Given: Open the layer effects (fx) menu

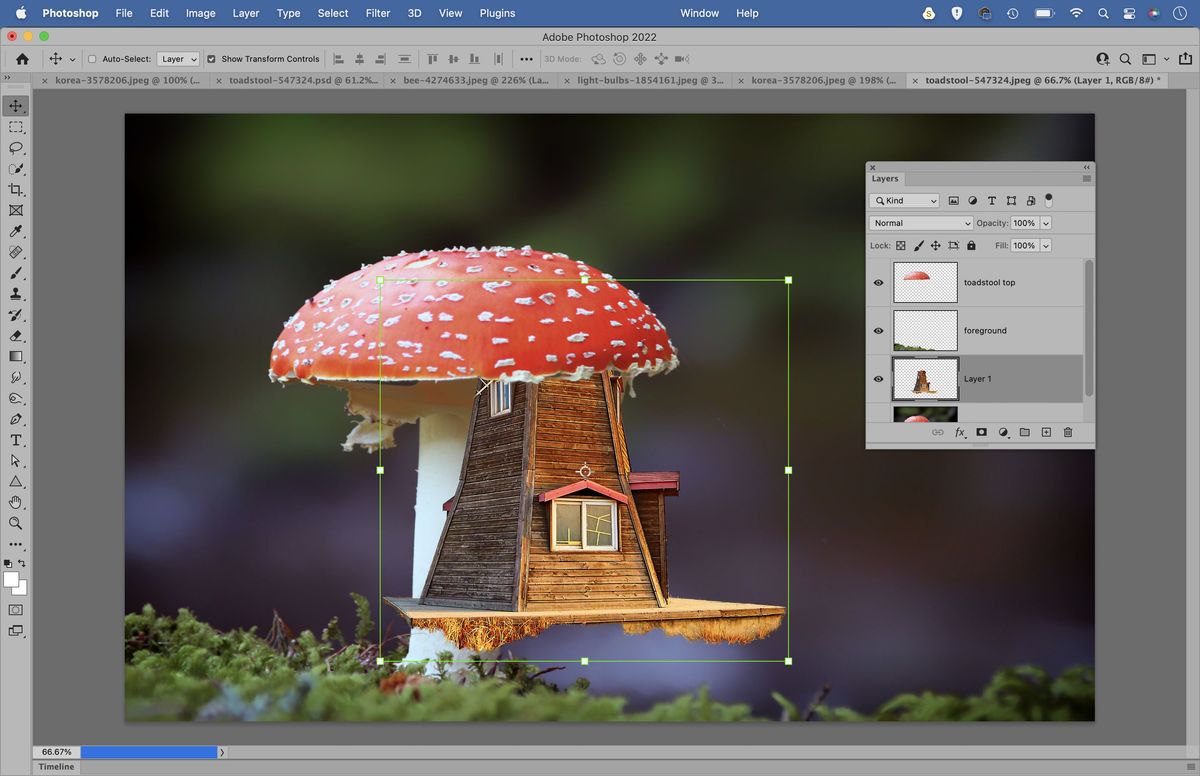Looking at the screenshot, I should (x=960, y=432).
